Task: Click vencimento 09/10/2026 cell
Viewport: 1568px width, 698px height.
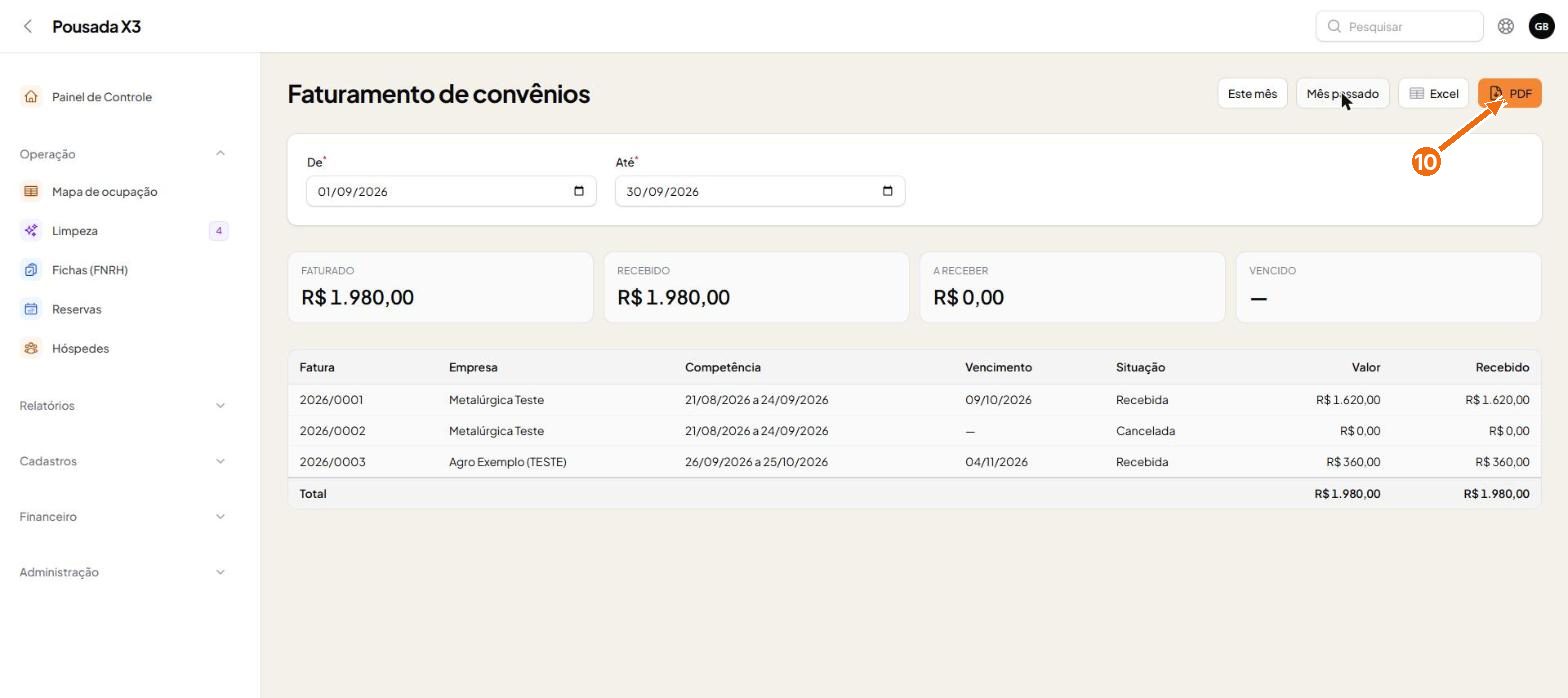Action: pos(998,400)
